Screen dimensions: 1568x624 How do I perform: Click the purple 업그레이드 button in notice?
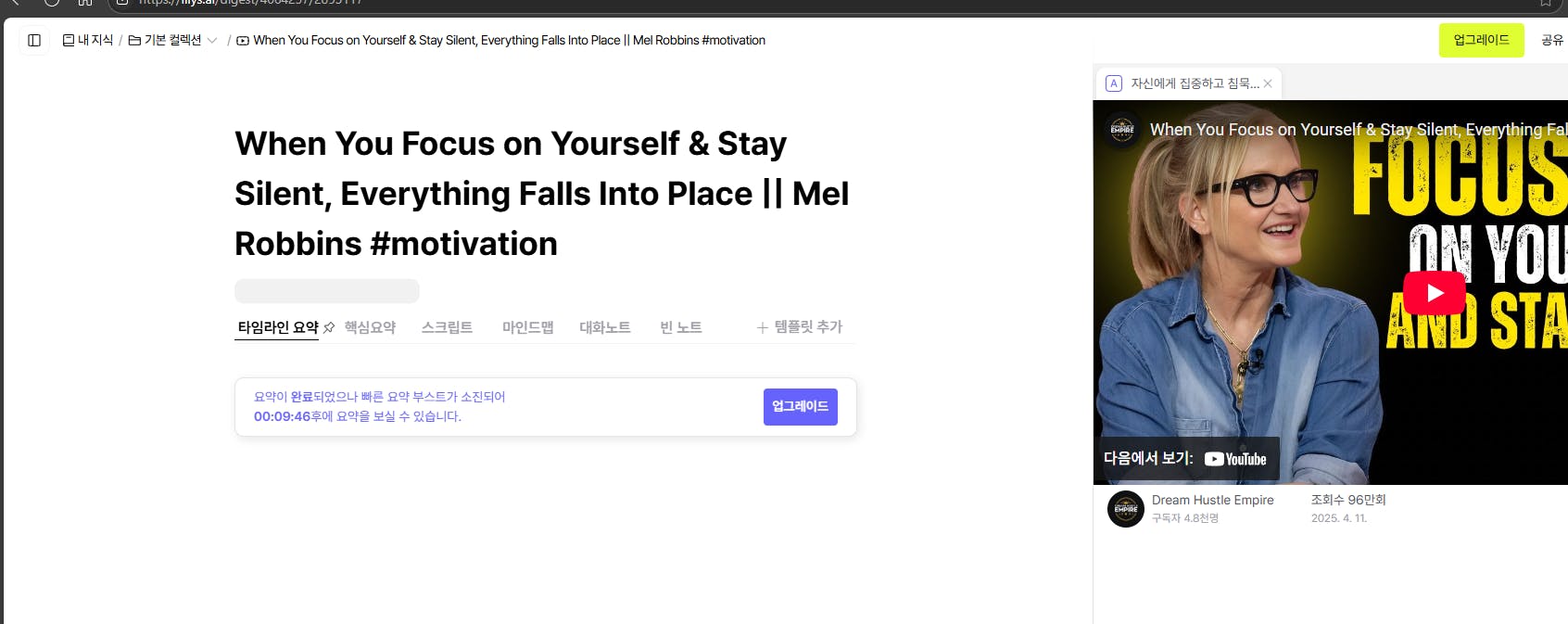(x=800, y=407)
